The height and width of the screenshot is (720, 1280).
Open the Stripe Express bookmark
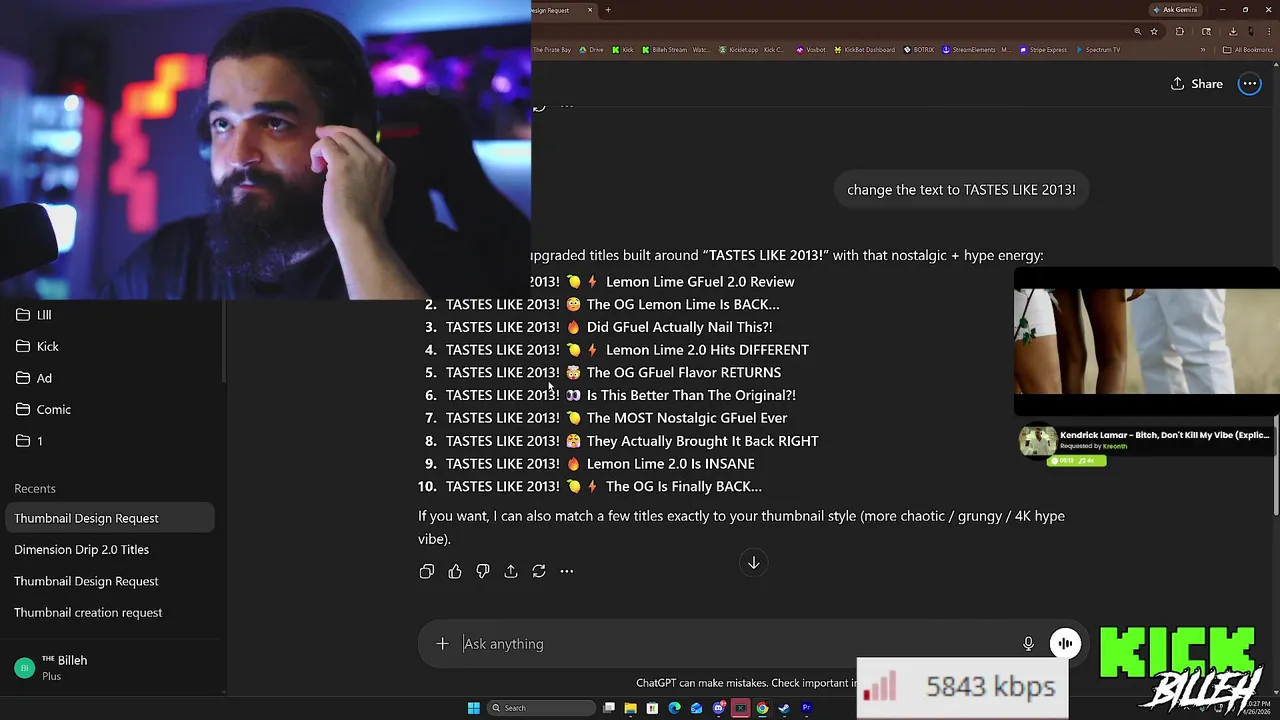tap(1044, 50)
